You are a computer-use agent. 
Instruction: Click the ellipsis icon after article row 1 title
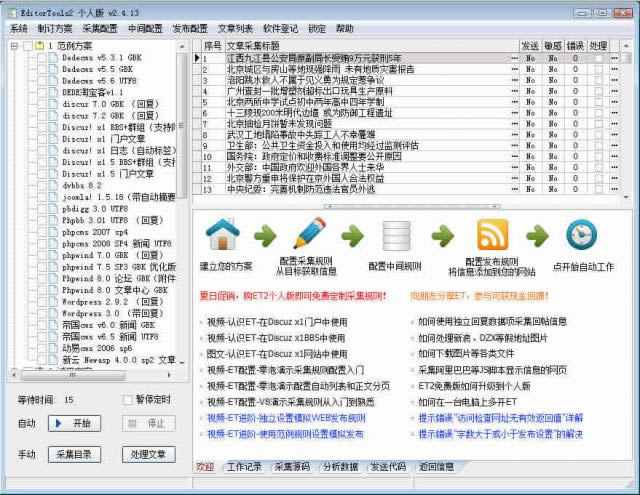click(x=514, y=58)
